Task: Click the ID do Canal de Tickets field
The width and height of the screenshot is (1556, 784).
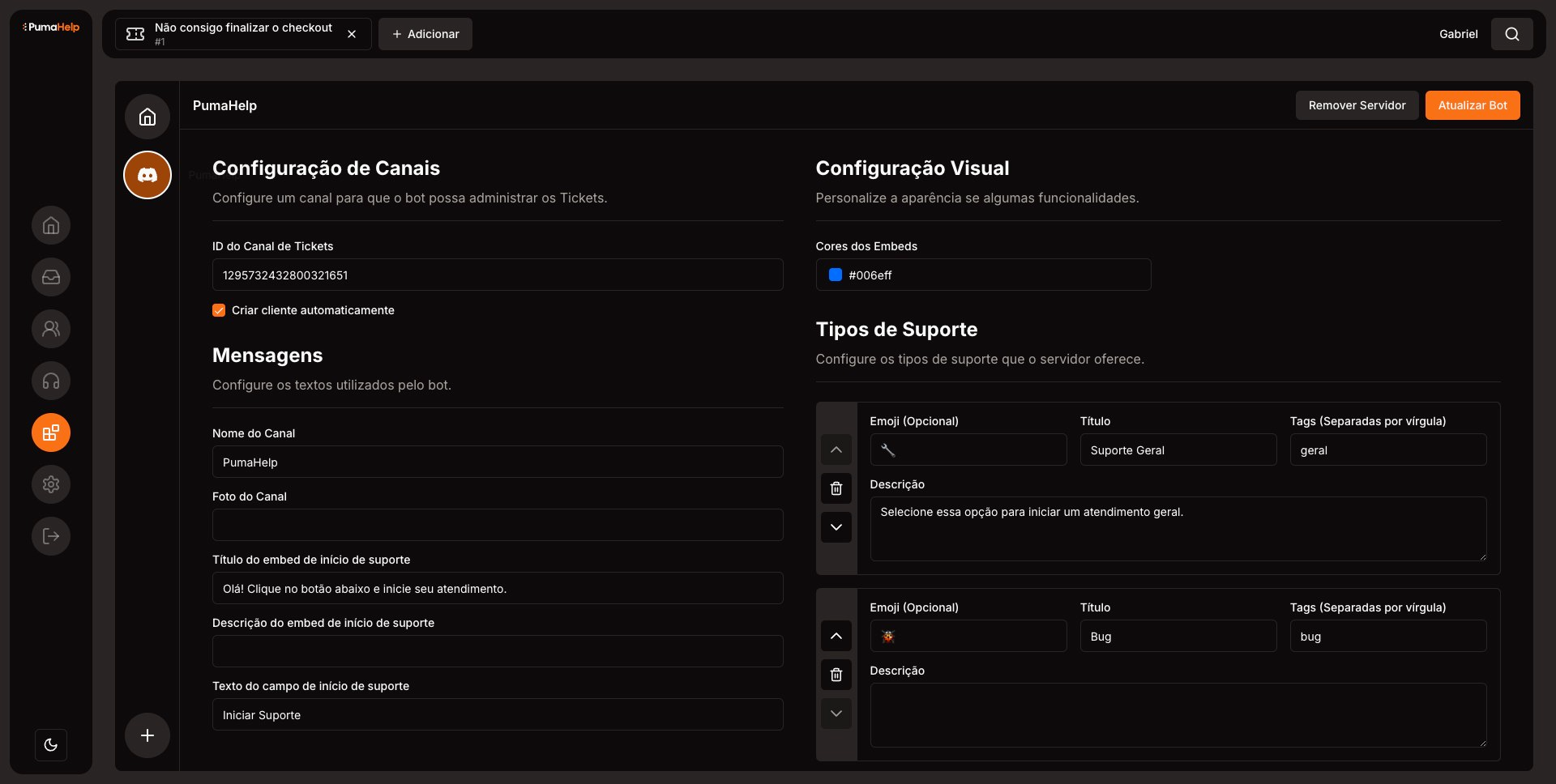Action: pos(498,275)
